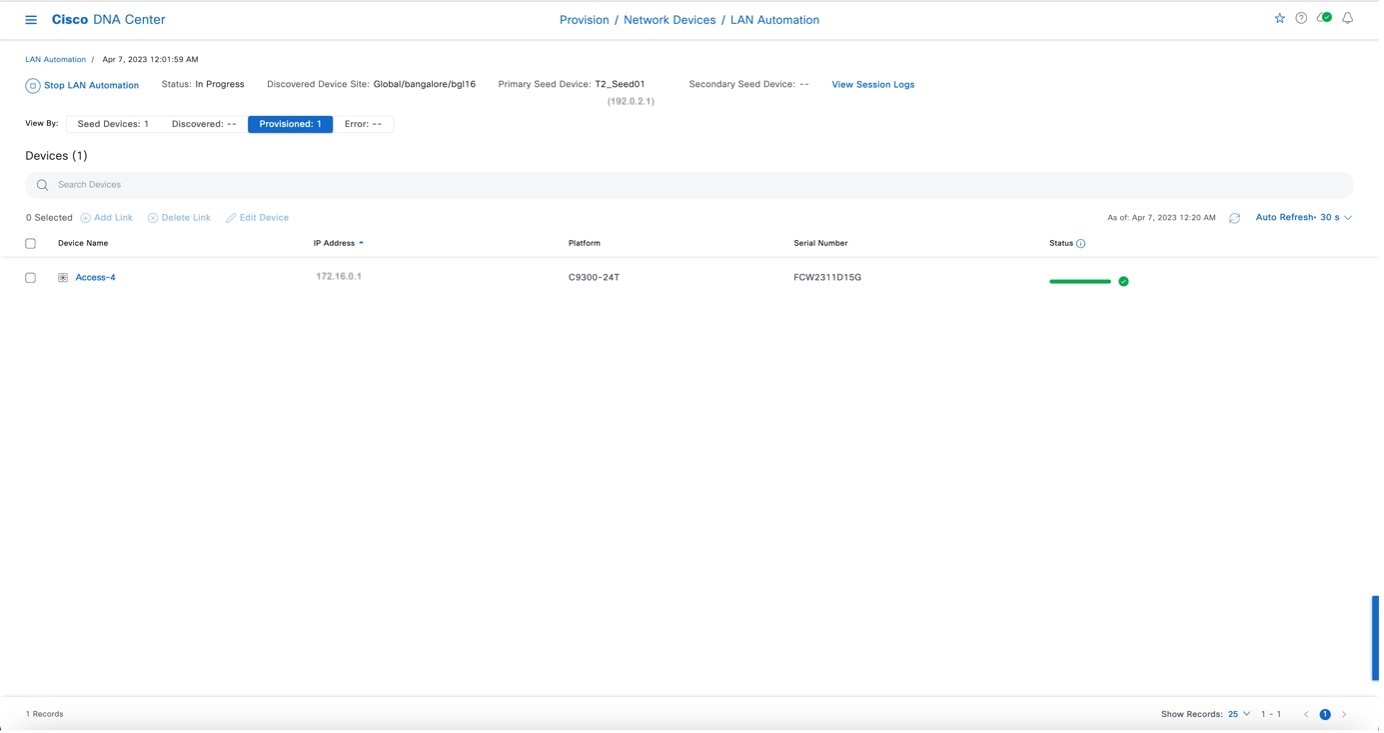Click the refresh devices icon
Image resolution: width=1384 pixels, height=733 pixels.
pos(1239,218)
